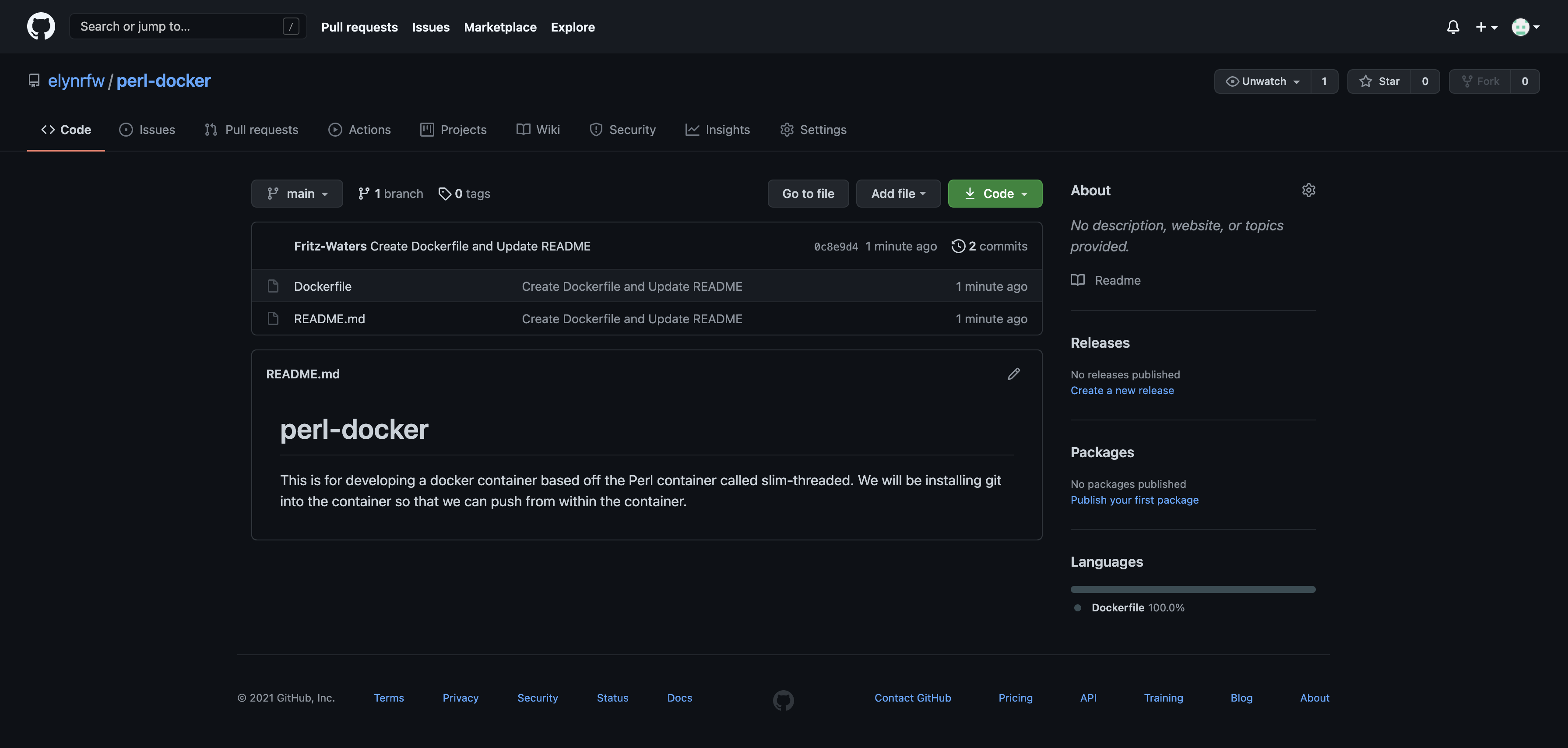This screenshot has height=748, width=1568.
Task: Open the Terms footer link
Action: [389, 698]
